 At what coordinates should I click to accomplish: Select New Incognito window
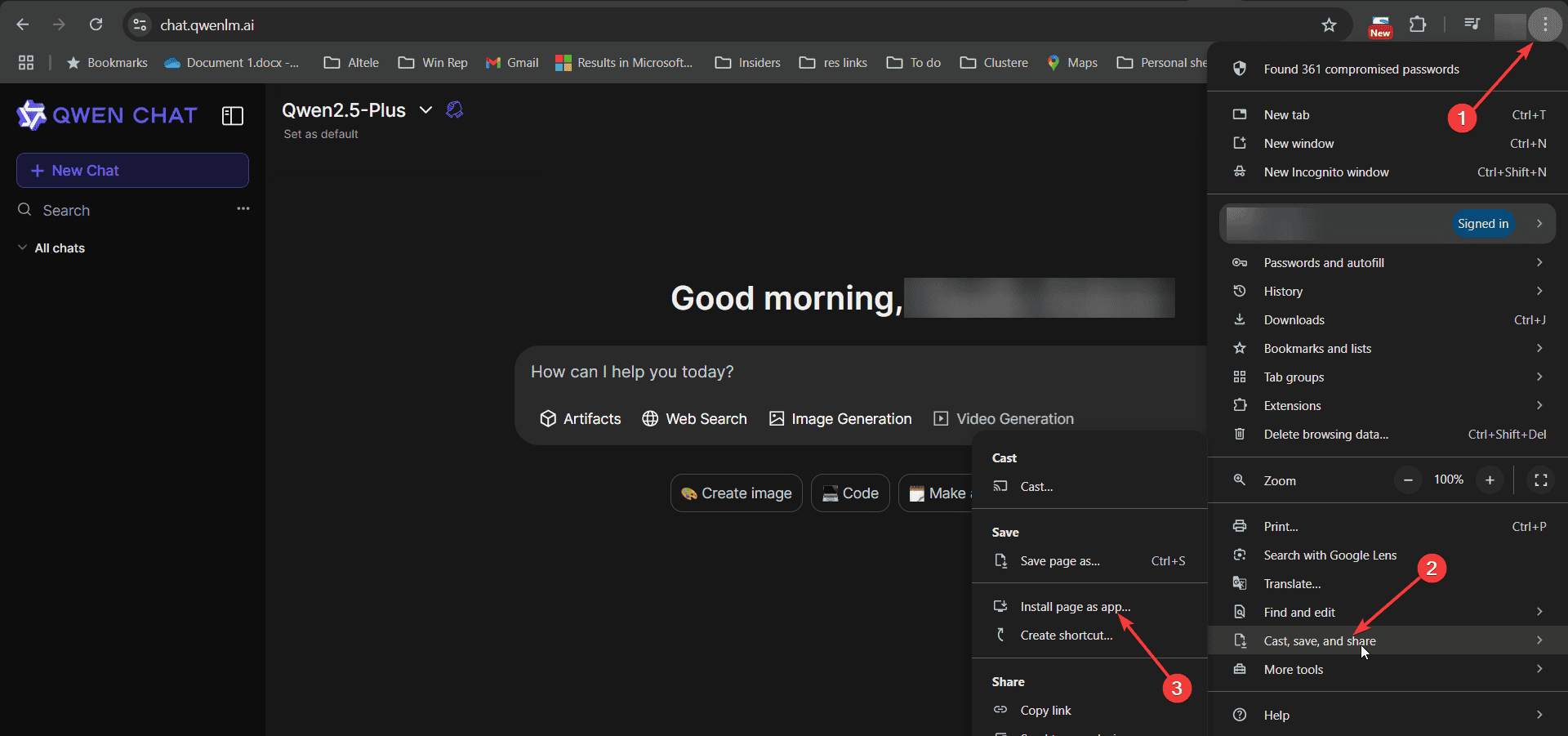point(1388,172)
